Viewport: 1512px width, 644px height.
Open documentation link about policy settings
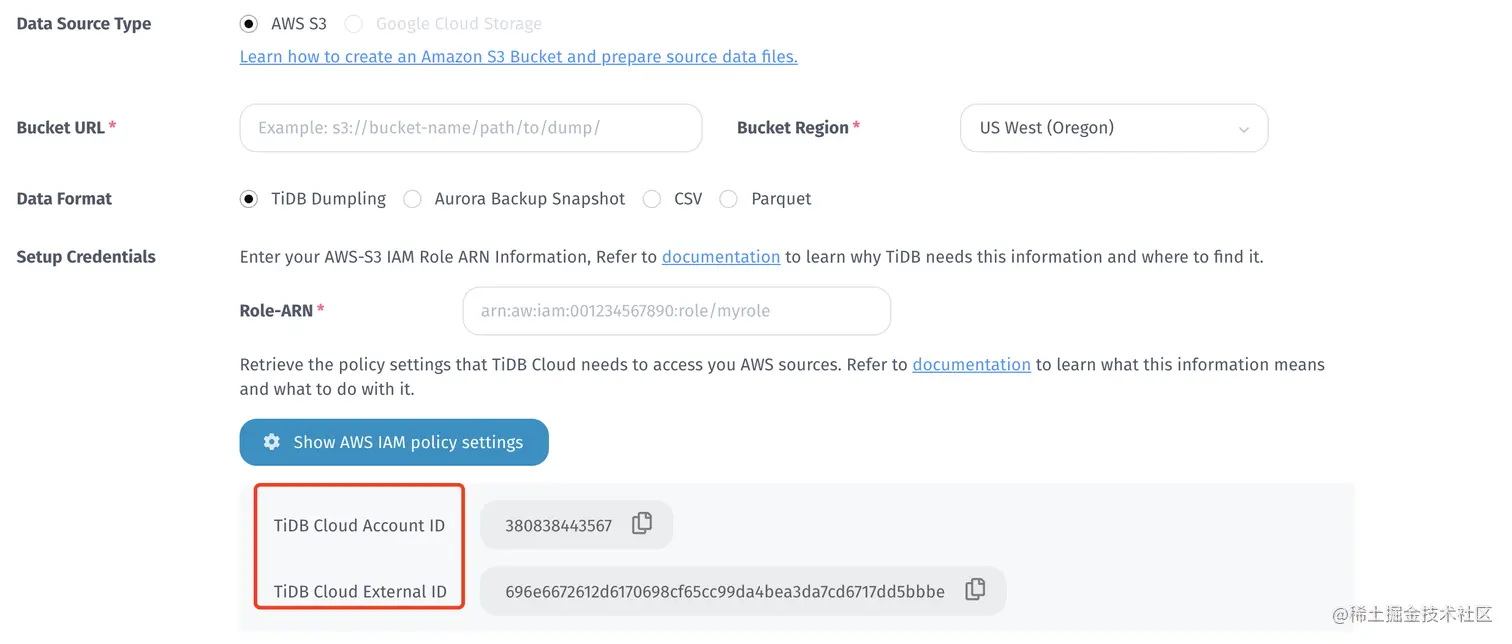pyautogui.click(x=971, y=365)
